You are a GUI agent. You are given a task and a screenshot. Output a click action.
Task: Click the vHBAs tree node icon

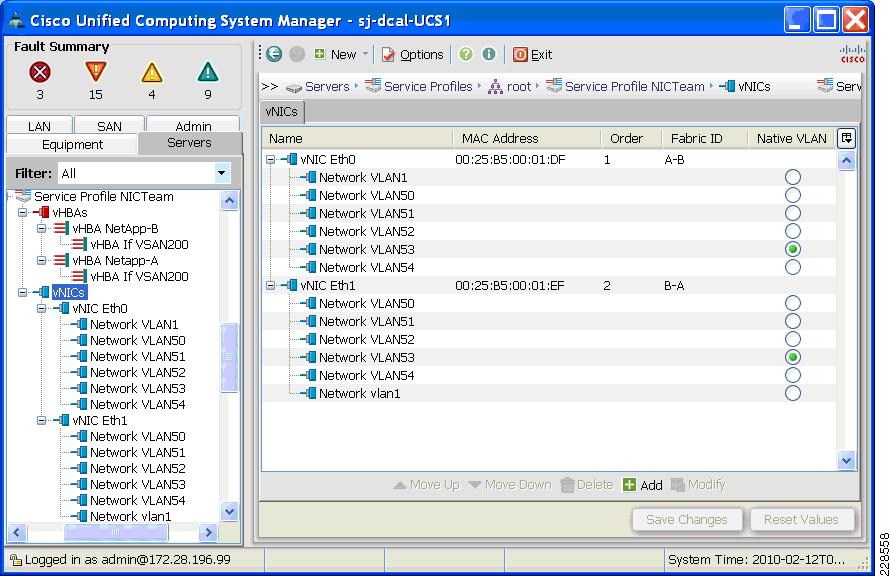pyautogui.click(x=41, y=213)
